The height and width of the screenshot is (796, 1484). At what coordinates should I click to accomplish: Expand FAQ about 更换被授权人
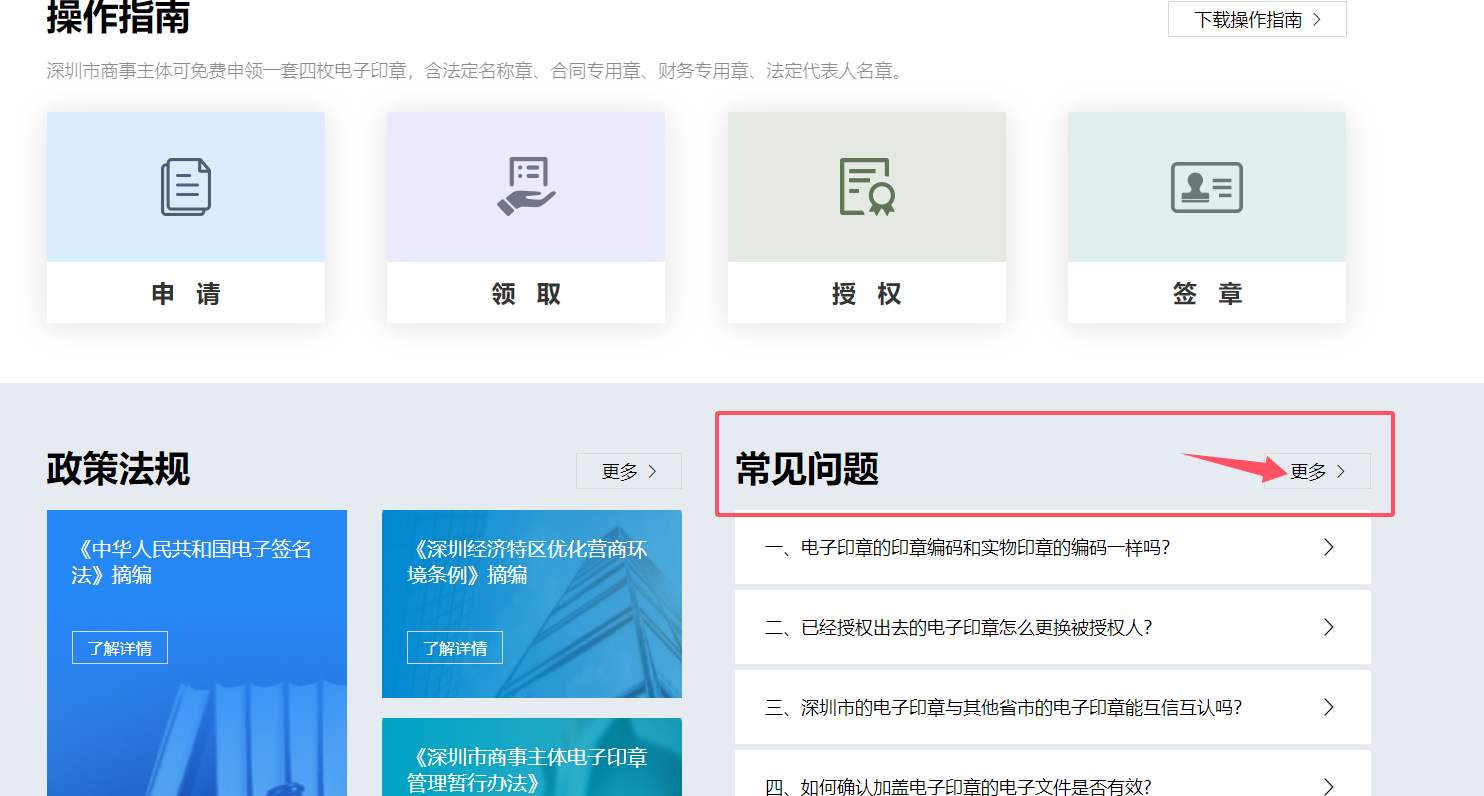1052,628
